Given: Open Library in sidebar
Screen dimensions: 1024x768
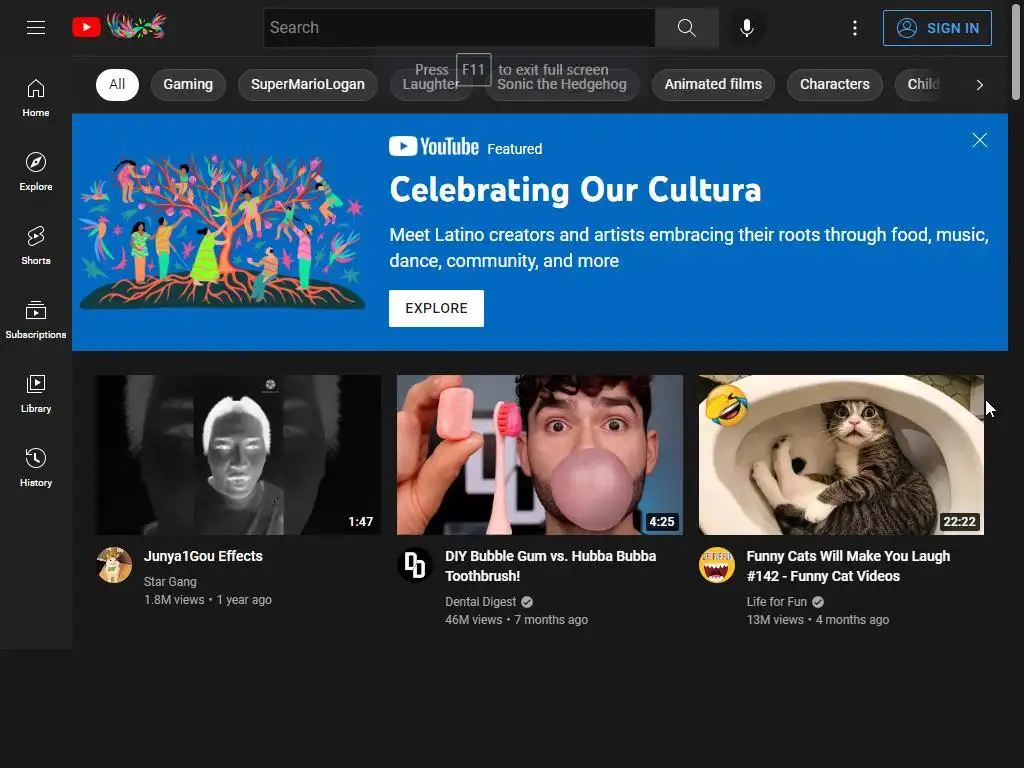Looking at the screenshot, I should [36, 393].
